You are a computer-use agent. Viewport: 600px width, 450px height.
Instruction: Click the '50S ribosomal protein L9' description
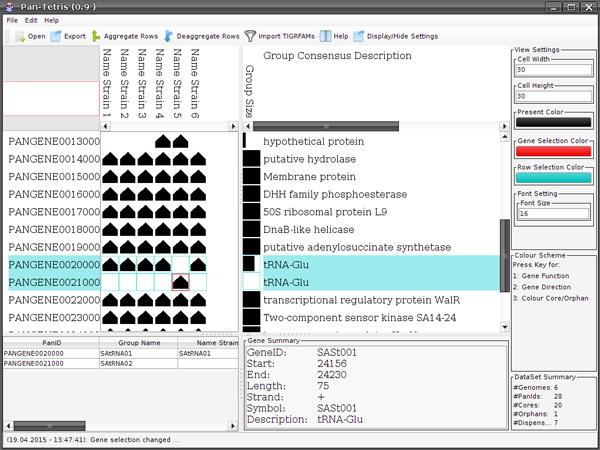pos(325,212)
